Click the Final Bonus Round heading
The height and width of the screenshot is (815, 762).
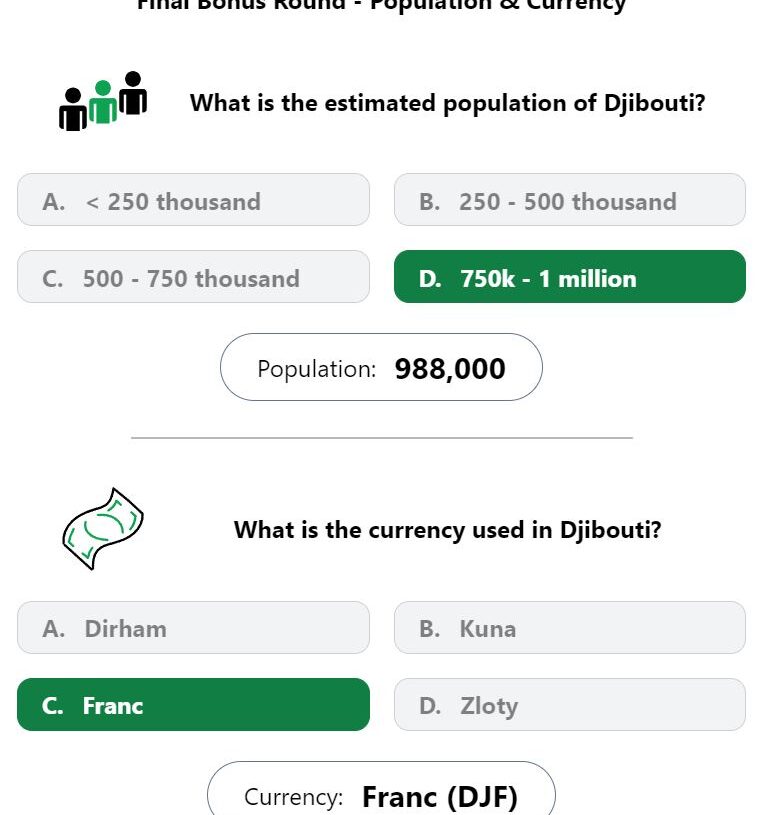coord(381,5)
